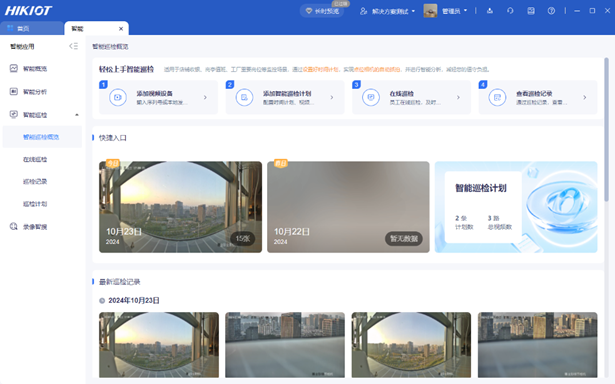This screenshot has width=615, height=384.
Task: Select 巡检计划 in the sidebar
Action: click(35, 204)
